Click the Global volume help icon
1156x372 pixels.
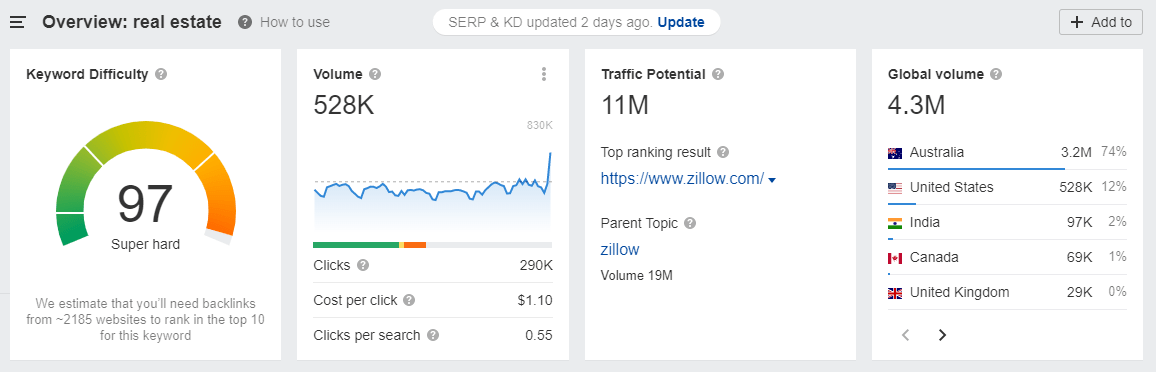coord(996,74)
